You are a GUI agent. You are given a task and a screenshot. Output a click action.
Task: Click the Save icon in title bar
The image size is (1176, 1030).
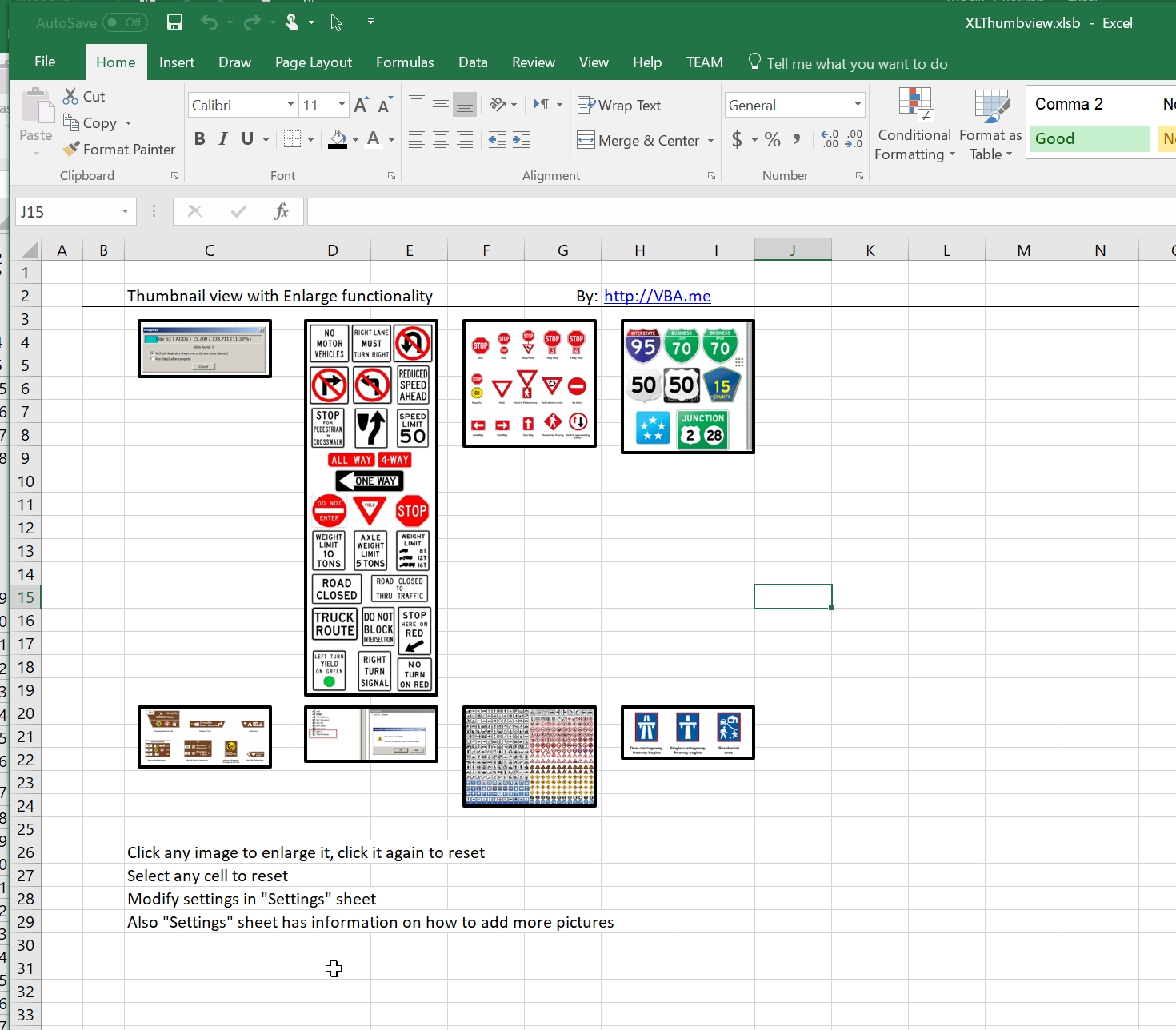point(174,22)
